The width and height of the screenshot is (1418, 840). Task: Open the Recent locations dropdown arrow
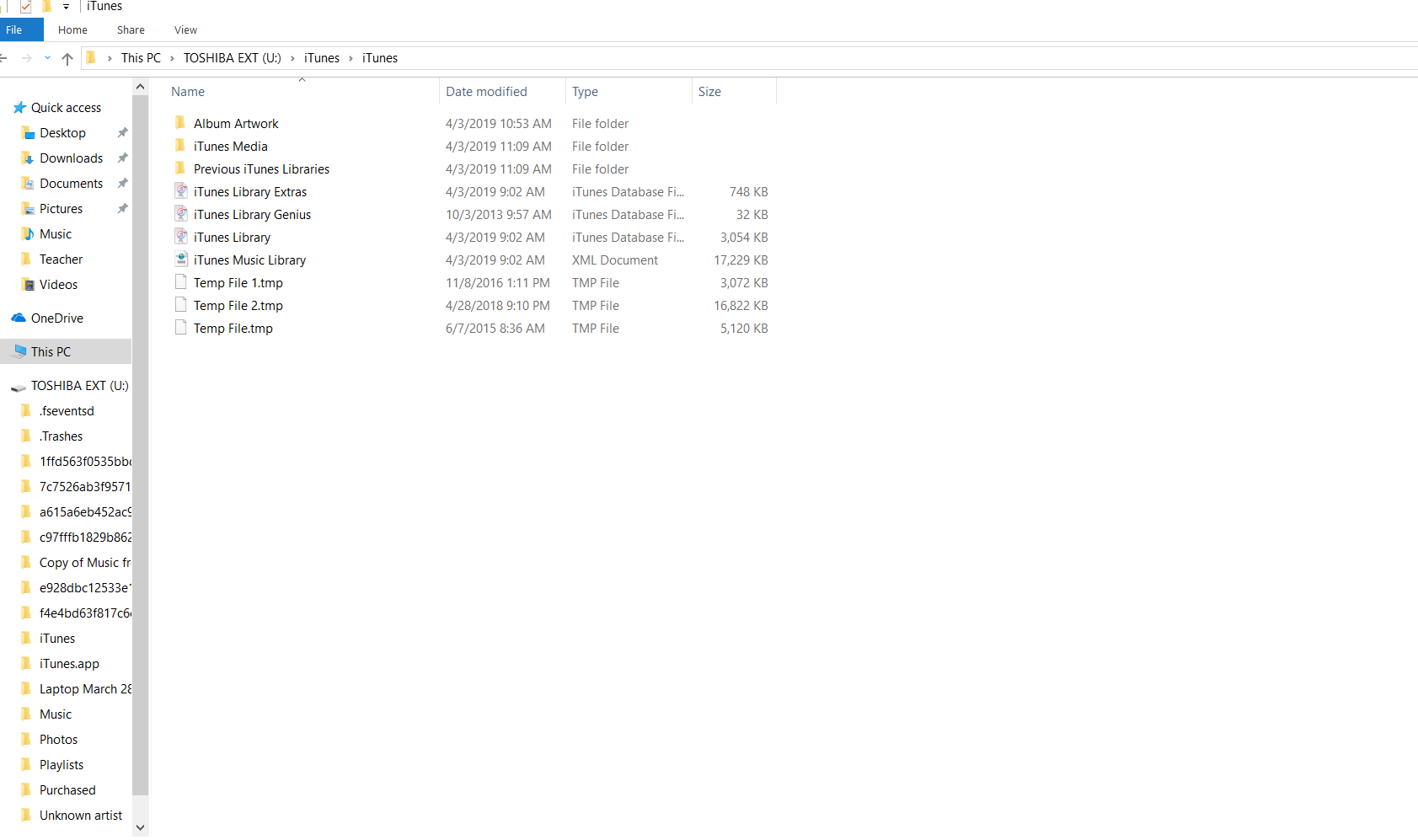(x=47, y=58)
